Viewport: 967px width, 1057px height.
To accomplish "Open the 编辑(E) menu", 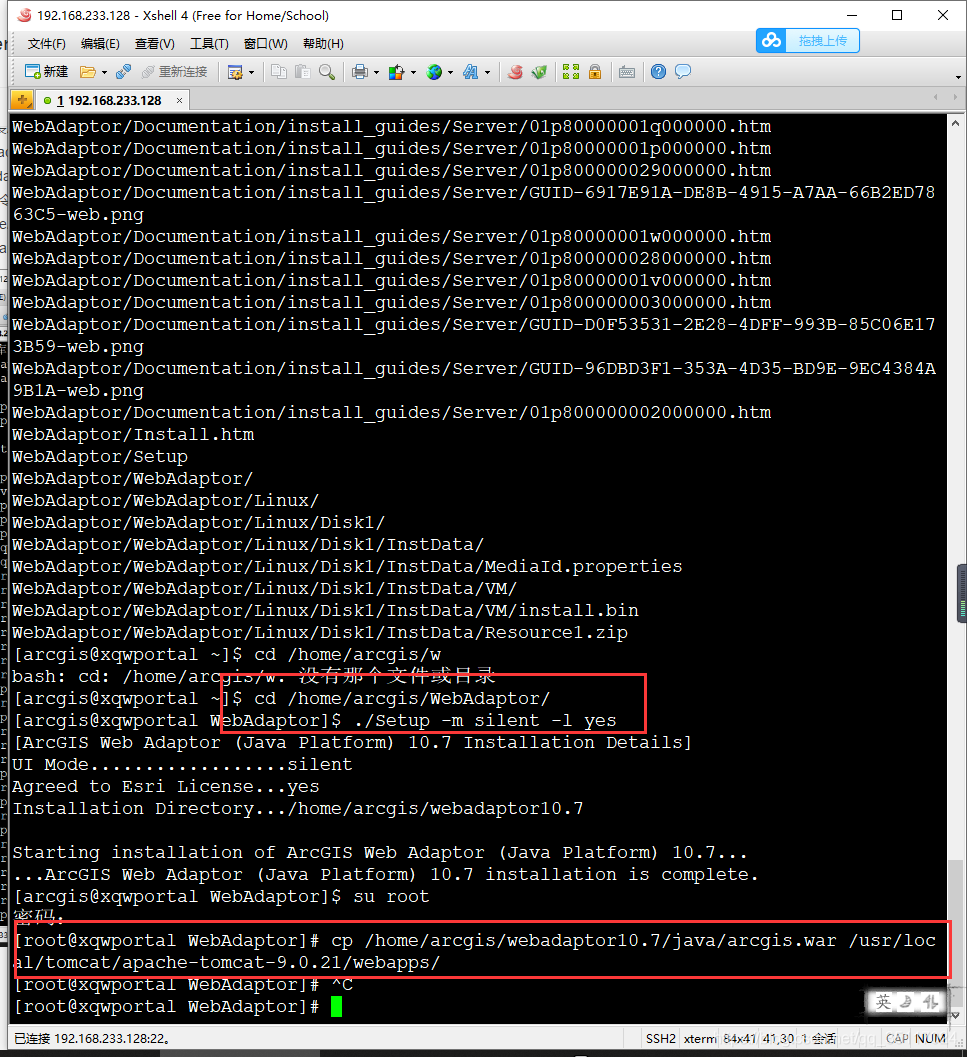I will (x=100, y=44).
